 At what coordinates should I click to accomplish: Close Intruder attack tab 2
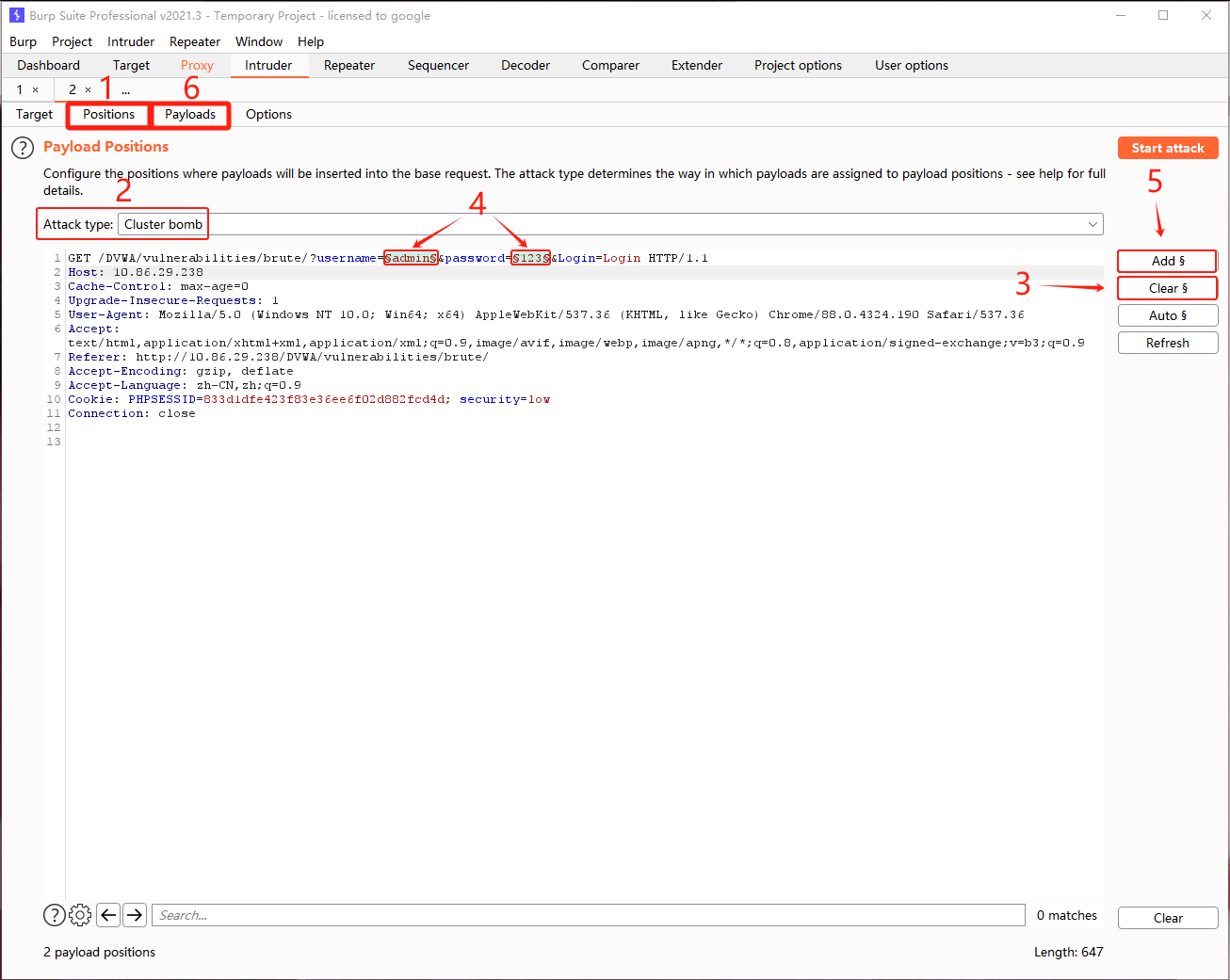click(x=89, y=90)
